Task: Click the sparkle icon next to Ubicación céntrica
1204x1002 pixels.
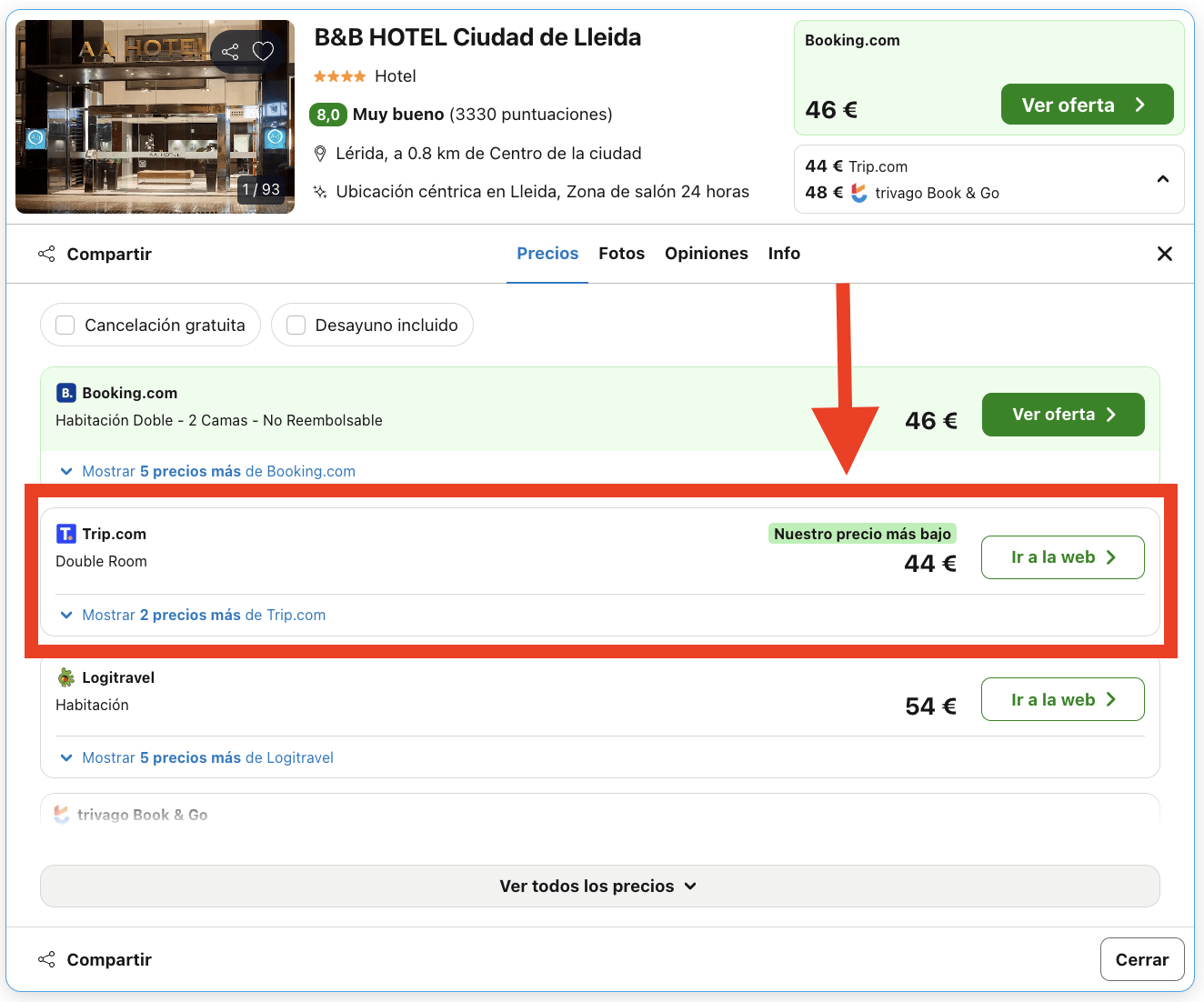Action: 320,192
